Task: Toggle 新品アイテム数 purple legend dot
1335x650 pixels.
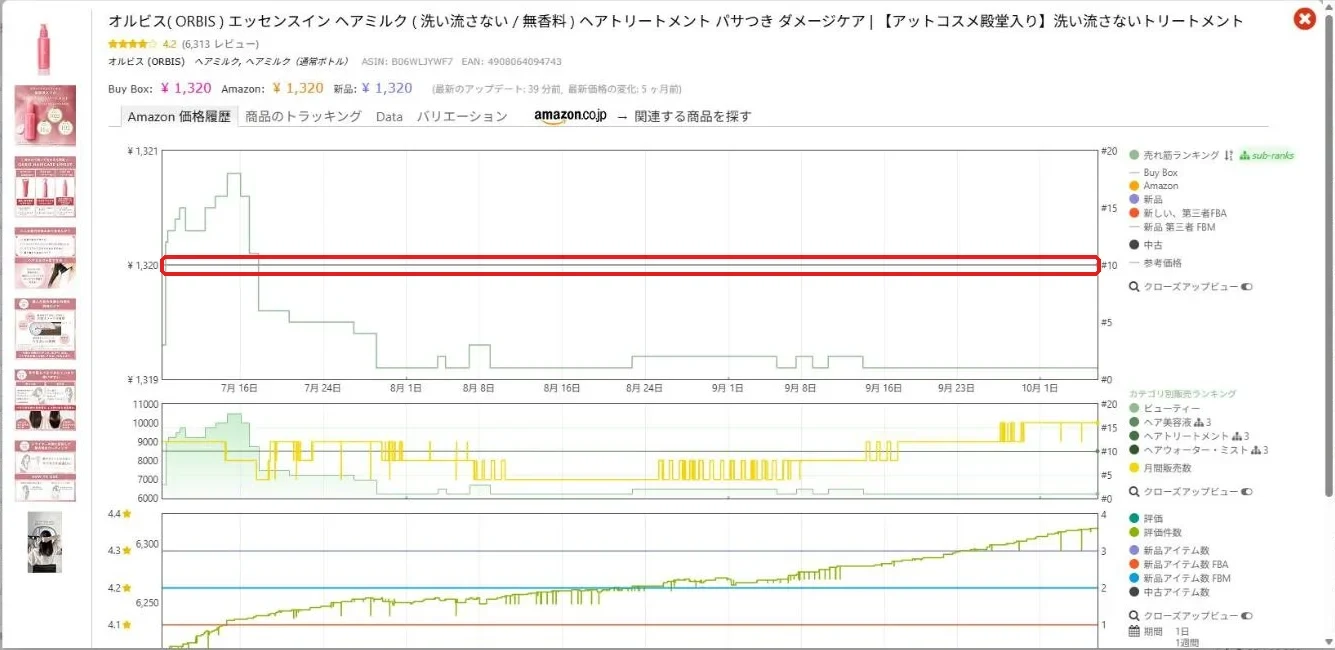Action: 1134,551
